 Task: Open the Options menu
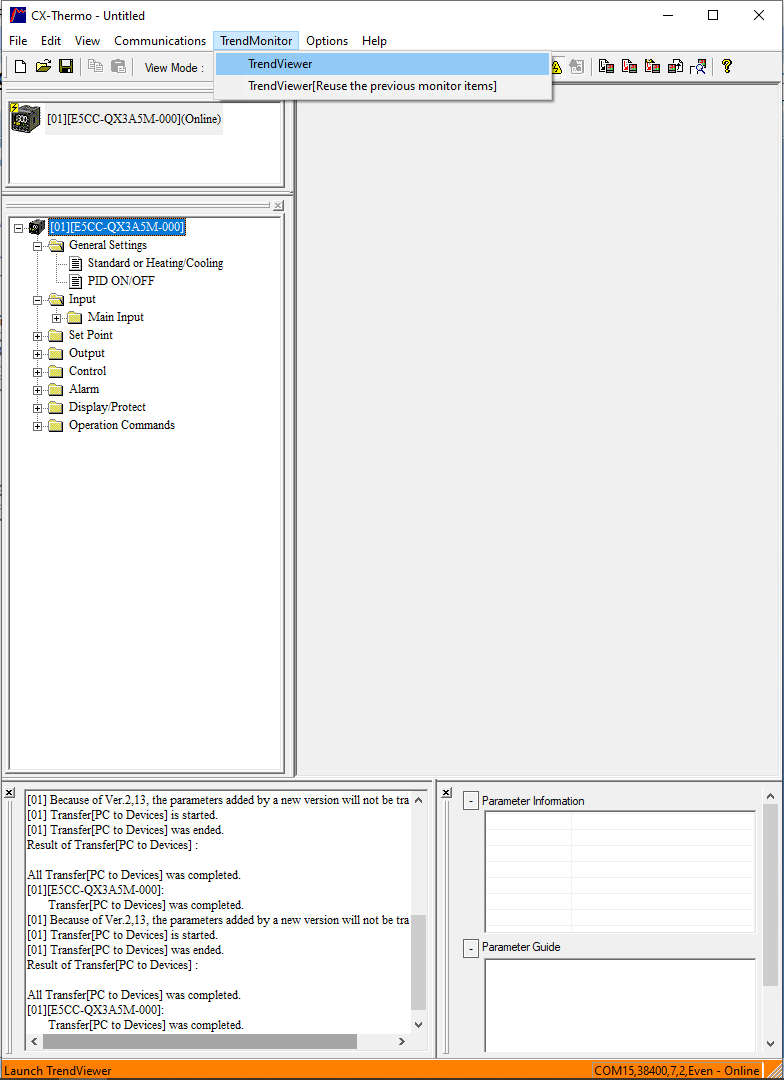pos(327,41)
